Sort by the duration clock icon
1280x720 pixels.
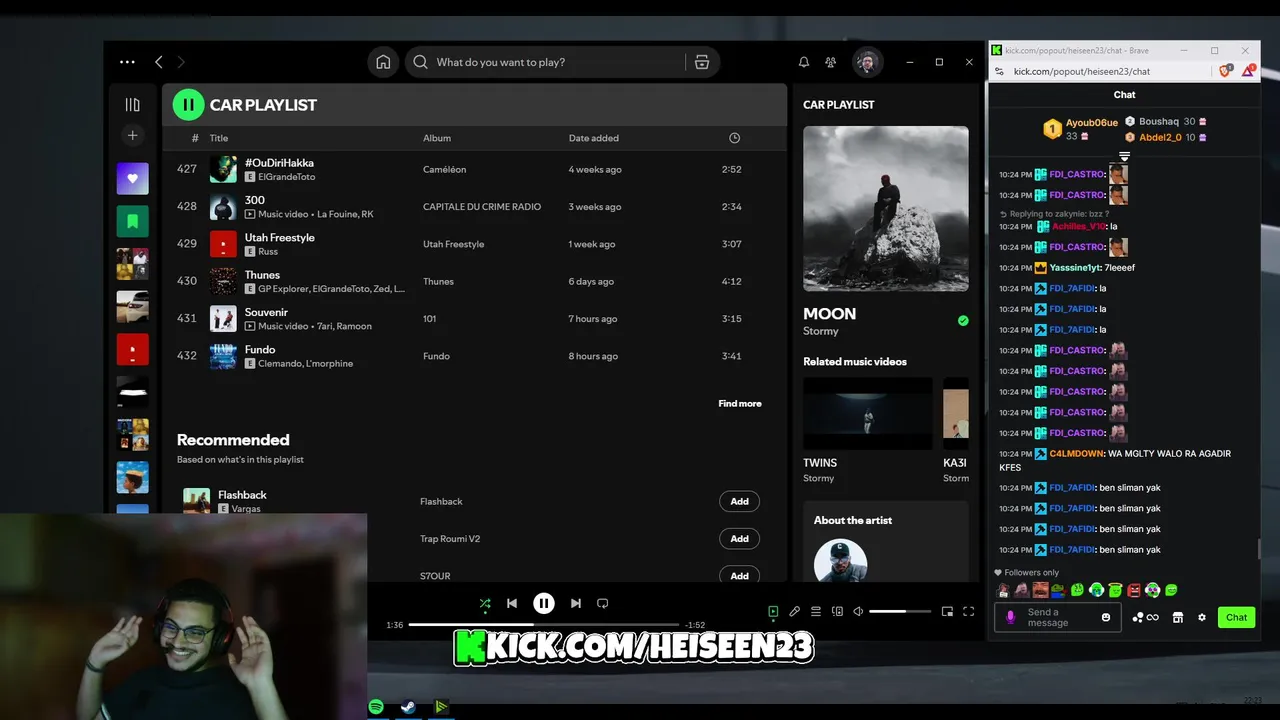(735, 138)
